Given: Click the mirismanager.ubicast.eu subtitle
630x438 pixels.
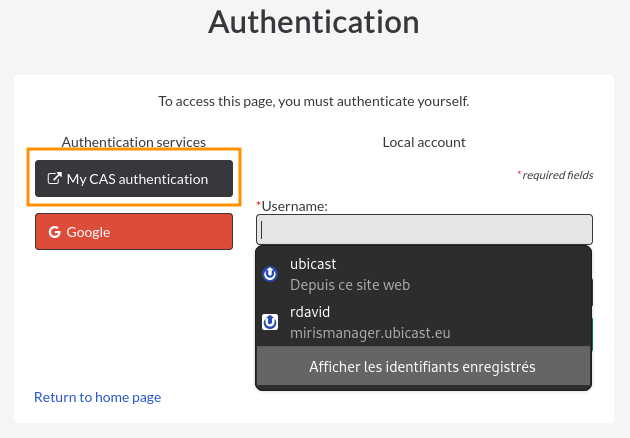Looking at the screenshot, I should pos(370,333).
